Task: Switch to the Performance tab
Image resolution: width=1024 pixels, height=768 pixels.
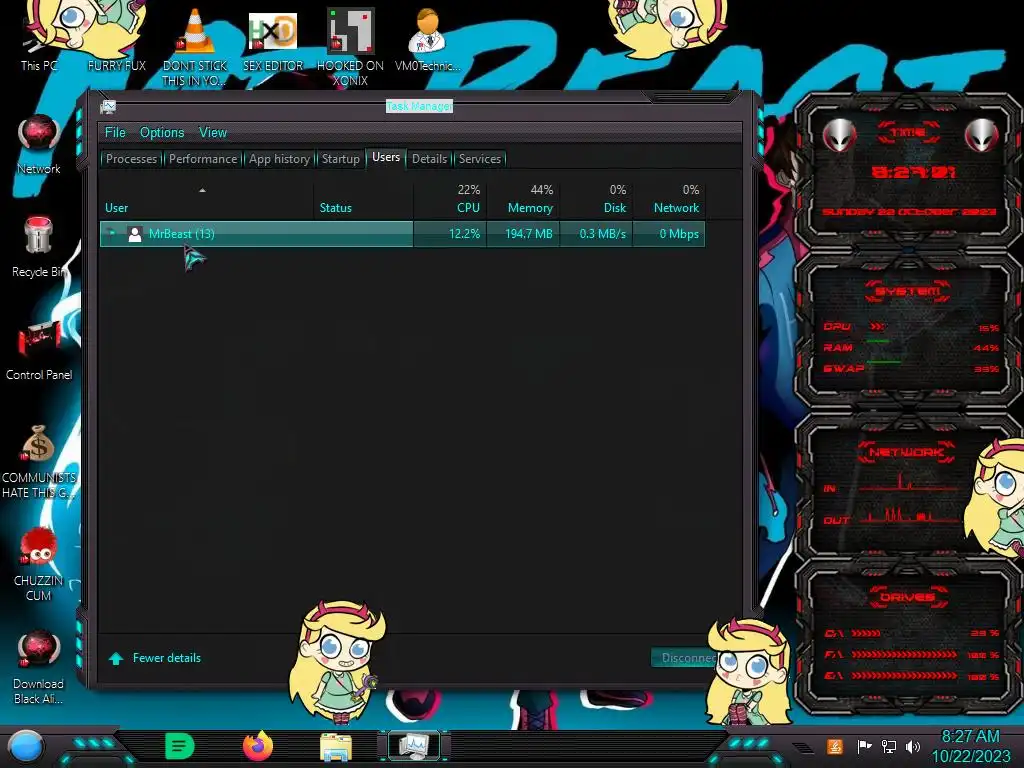Action: 203,159
